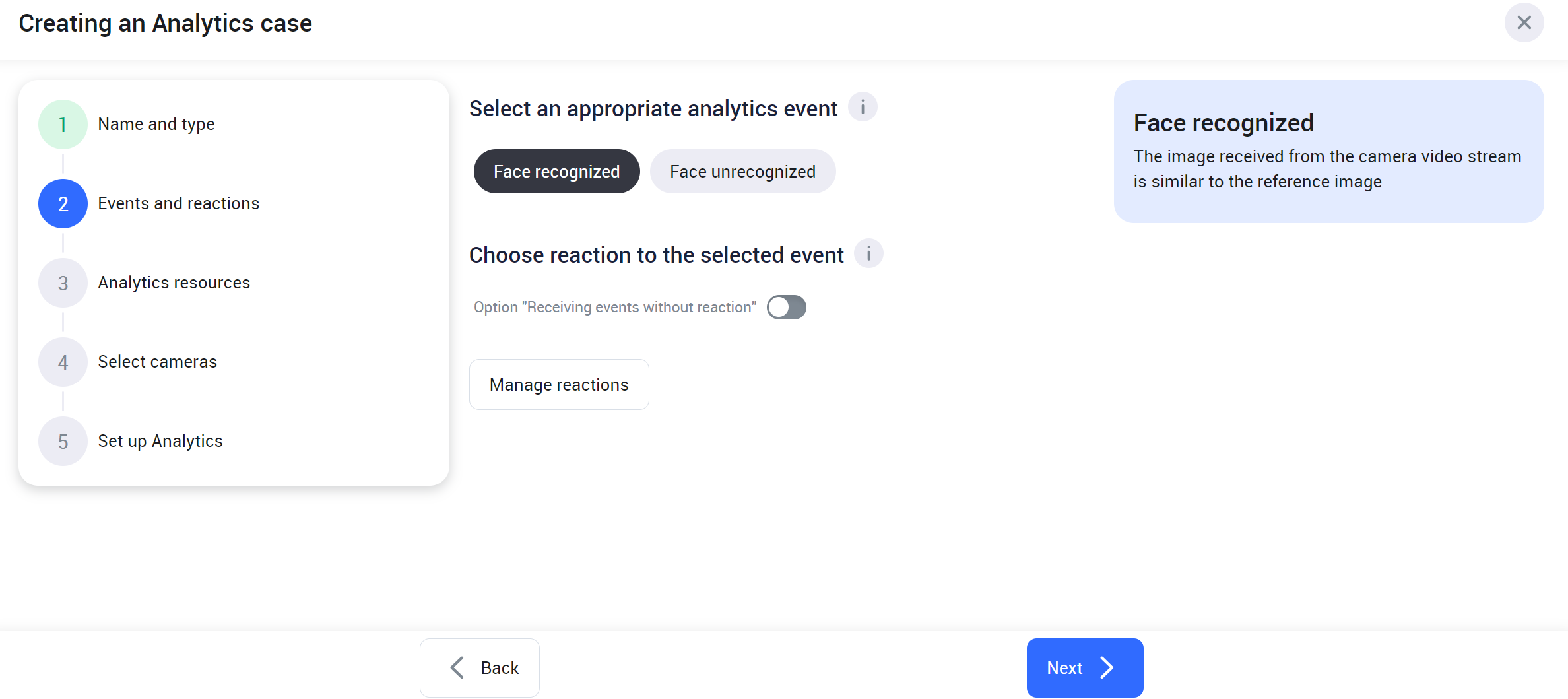Close the Analytics case dialog
The height and width of the screenshot is (699, 1568).
pyautogui.click(x=1524, y=23)
